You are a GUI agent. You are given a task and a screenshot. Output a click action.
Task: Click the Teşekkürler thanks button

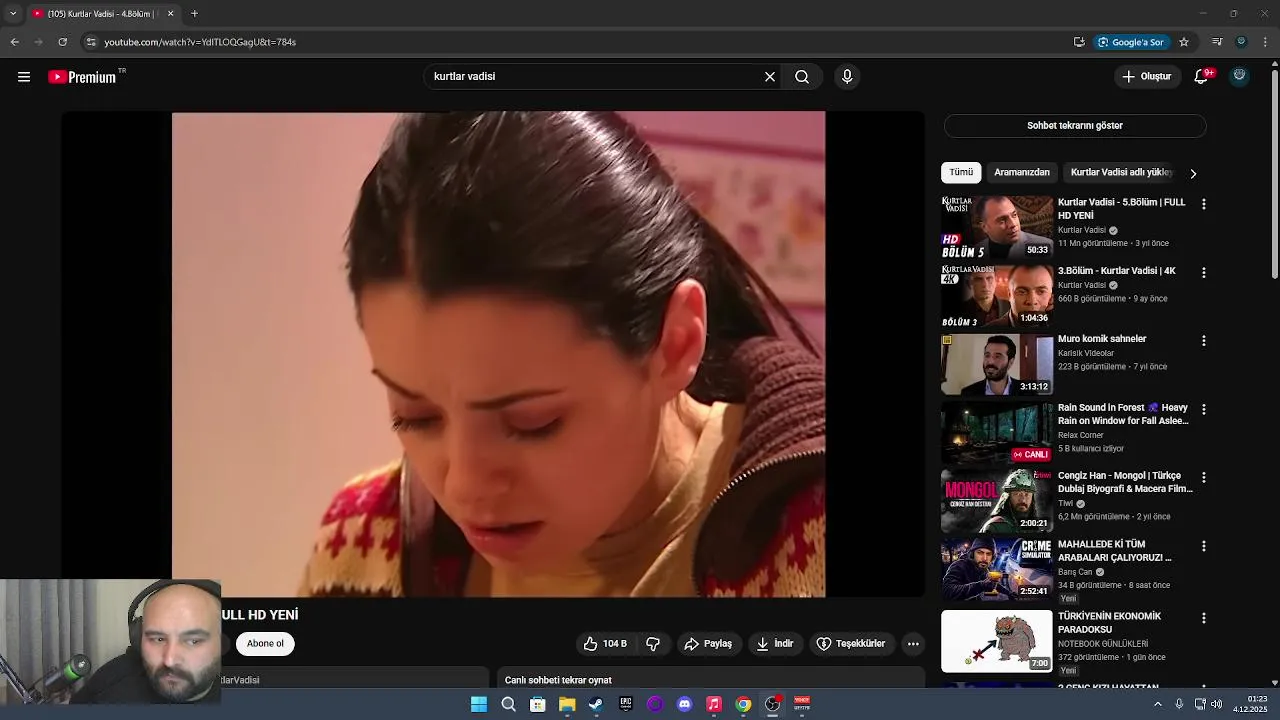tap(851, 644)
